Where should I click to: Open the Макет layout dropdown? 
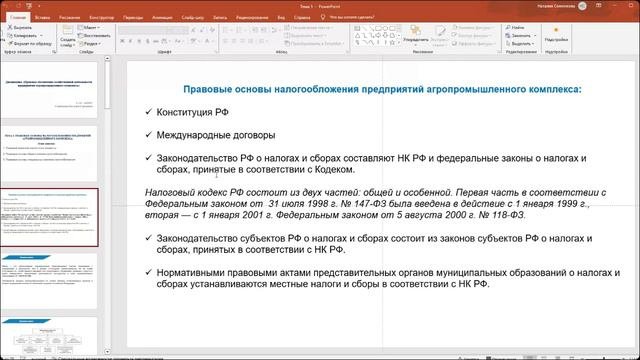click(x=89, y=27)
